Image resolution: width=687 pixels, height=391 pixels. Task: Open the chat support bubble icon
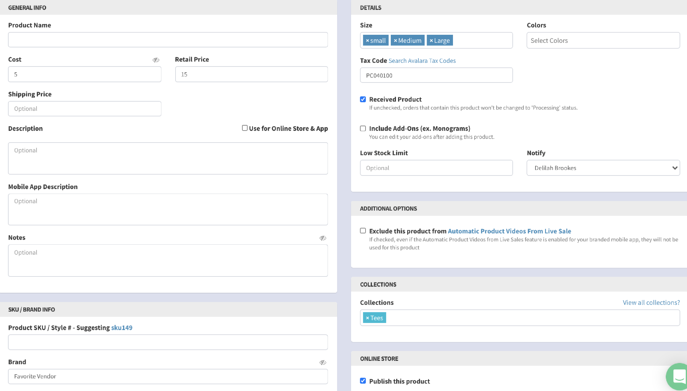click(x=677, y=376)
